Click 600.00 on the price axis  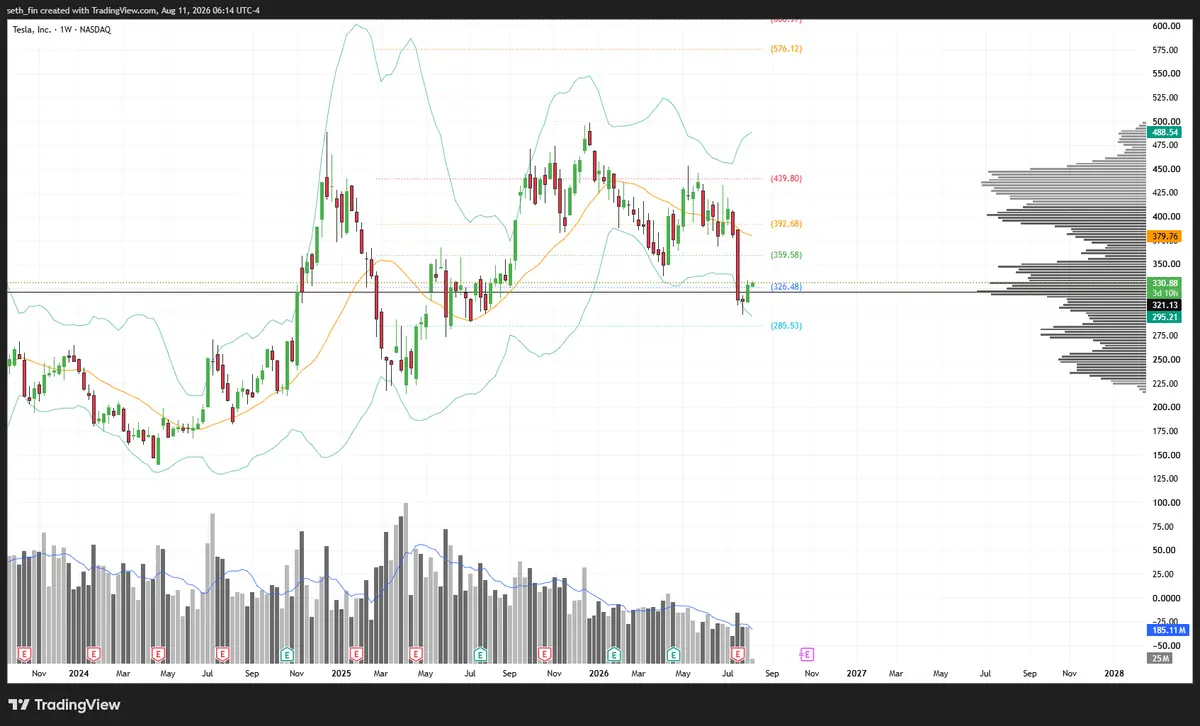click(x=1166, y=26)
